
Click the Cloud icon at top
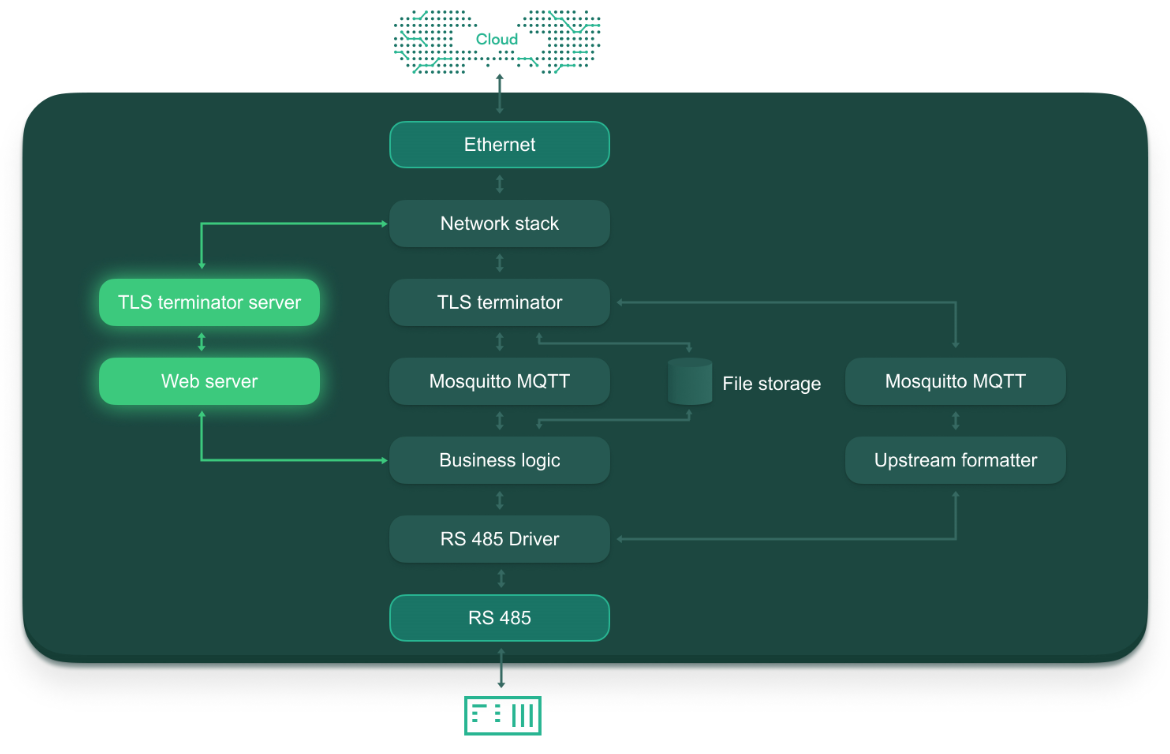497,40
